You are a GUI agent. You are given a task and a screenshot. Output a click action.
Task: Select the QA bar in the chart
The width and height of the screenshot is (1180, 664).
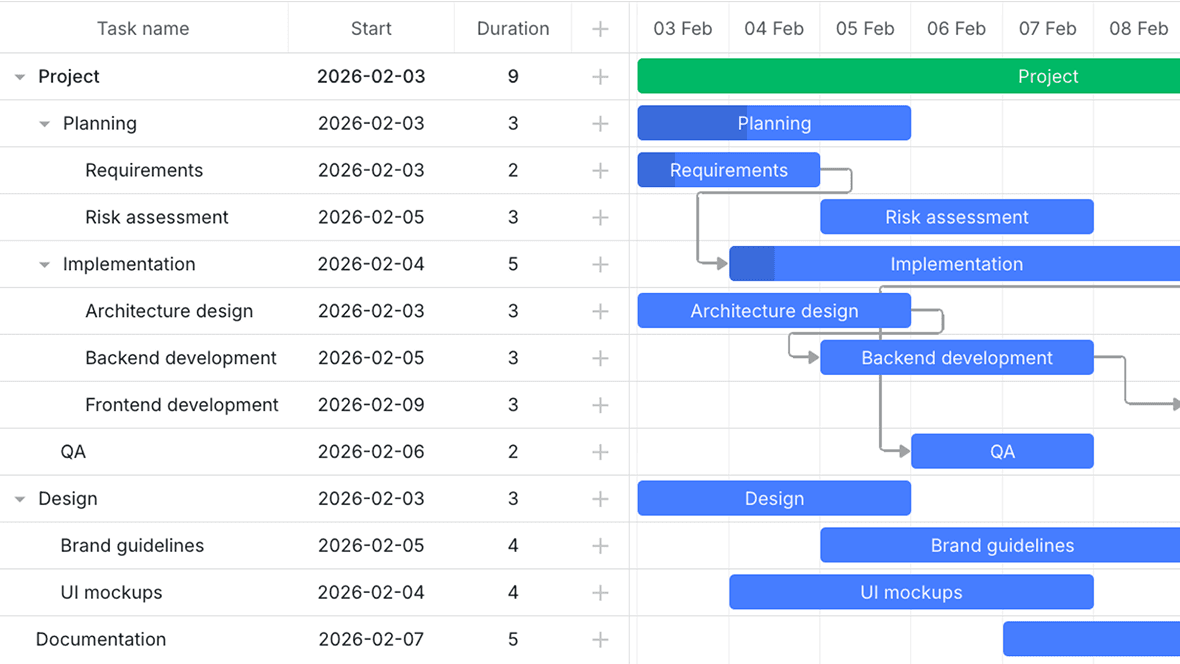(x=1002, y=451)
